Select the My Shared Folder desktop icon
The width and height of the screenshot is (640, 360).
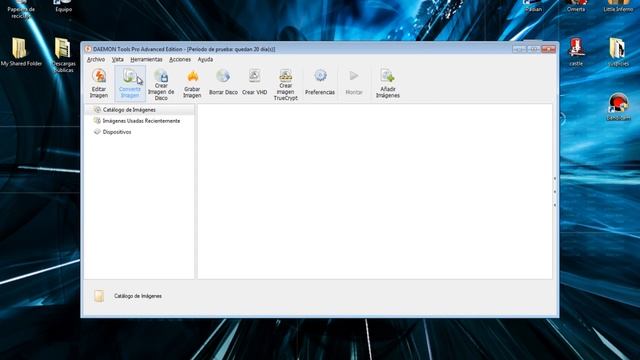(21, 52)
